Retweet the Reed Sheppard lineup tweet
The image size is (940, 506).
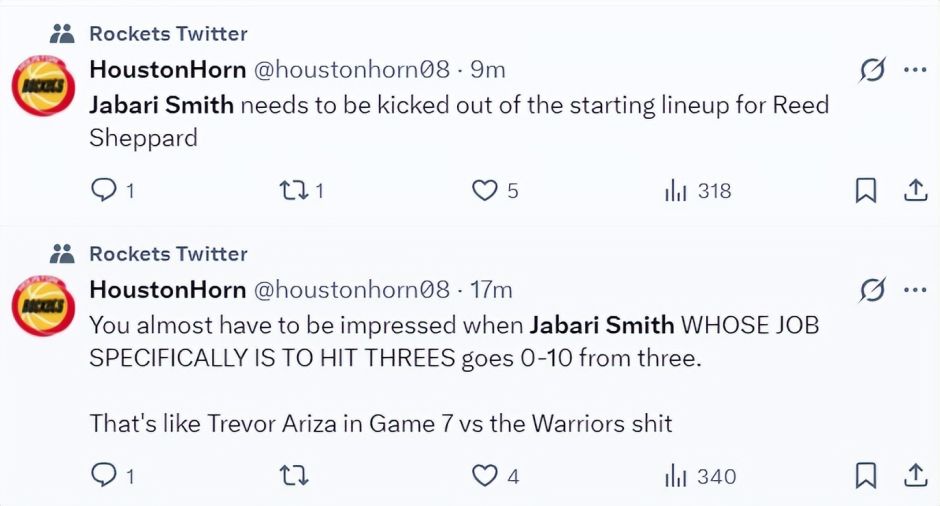click(294, 190)
